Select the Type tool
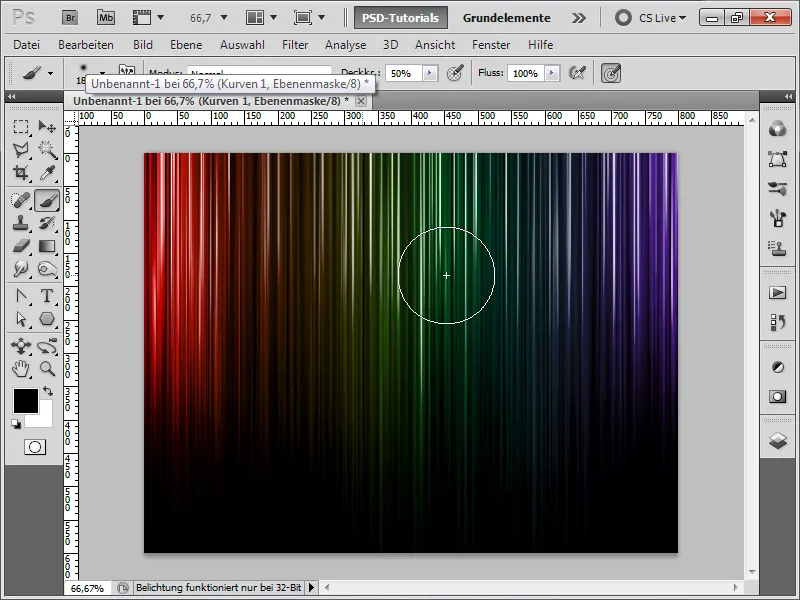800x600 pixels. pos(47,296)
